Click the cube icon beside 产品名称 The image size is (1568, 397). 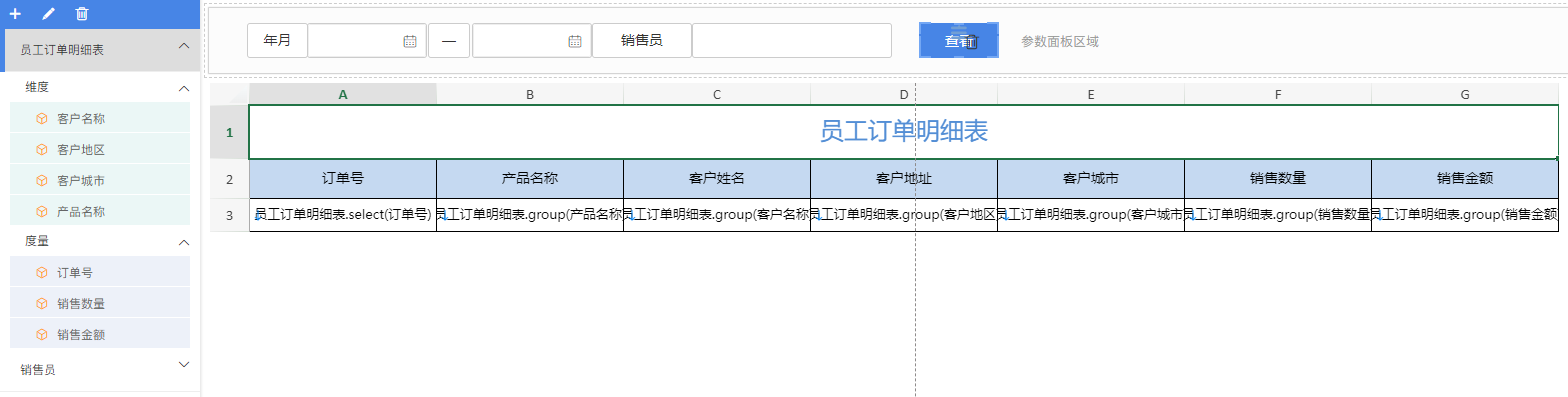(42, 211)
